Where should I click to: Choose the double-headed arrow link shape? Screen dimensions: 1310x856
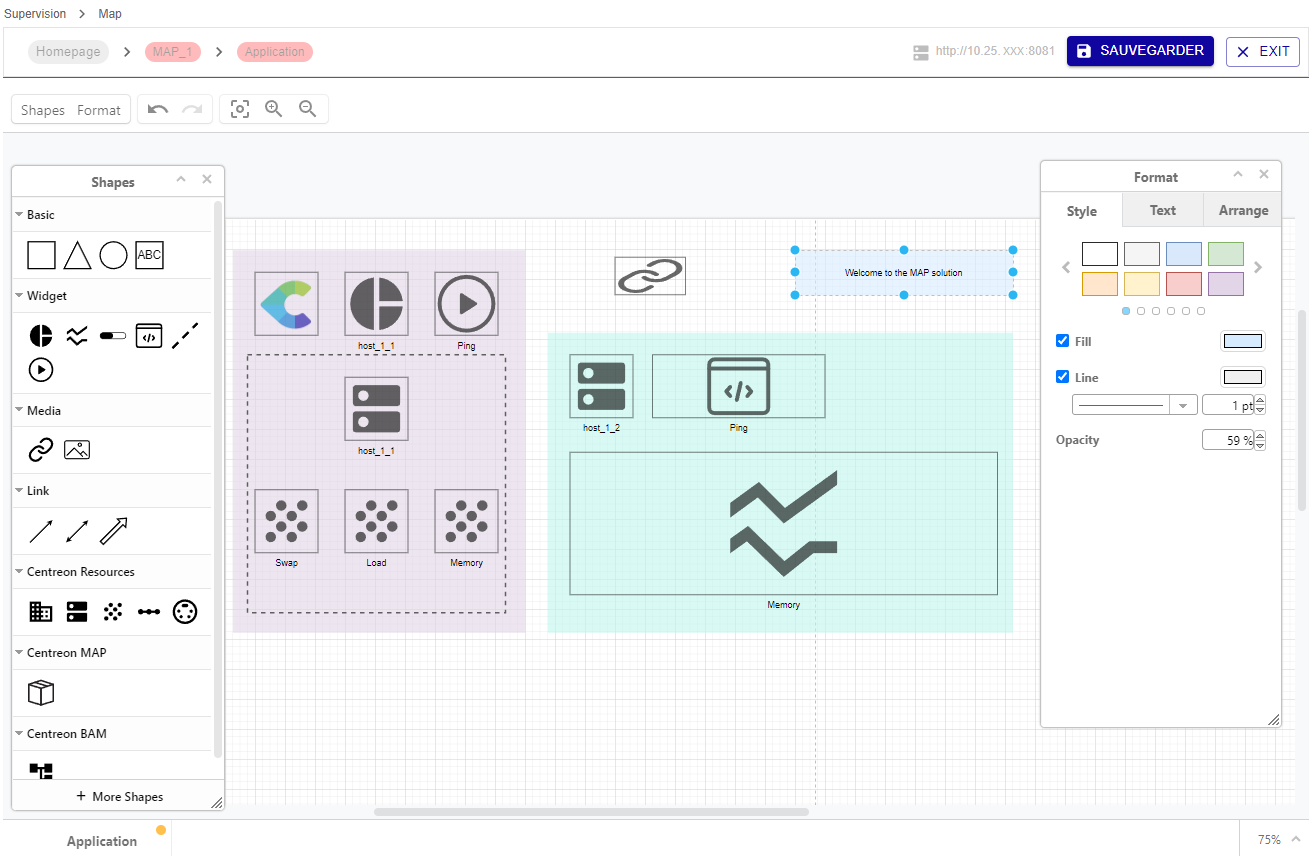coord(77,531)
